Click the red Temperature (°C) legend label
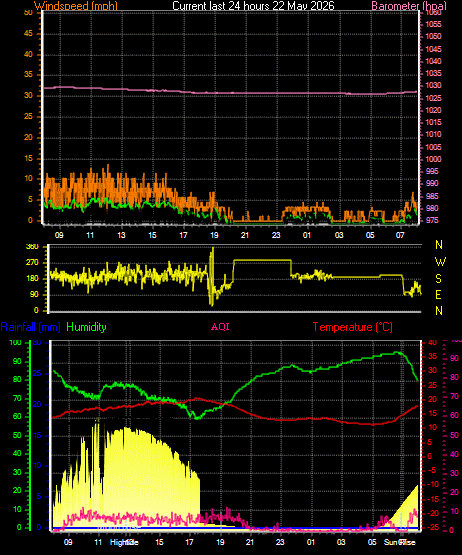Viewport: 462px width, 555px height. (352, 327)
